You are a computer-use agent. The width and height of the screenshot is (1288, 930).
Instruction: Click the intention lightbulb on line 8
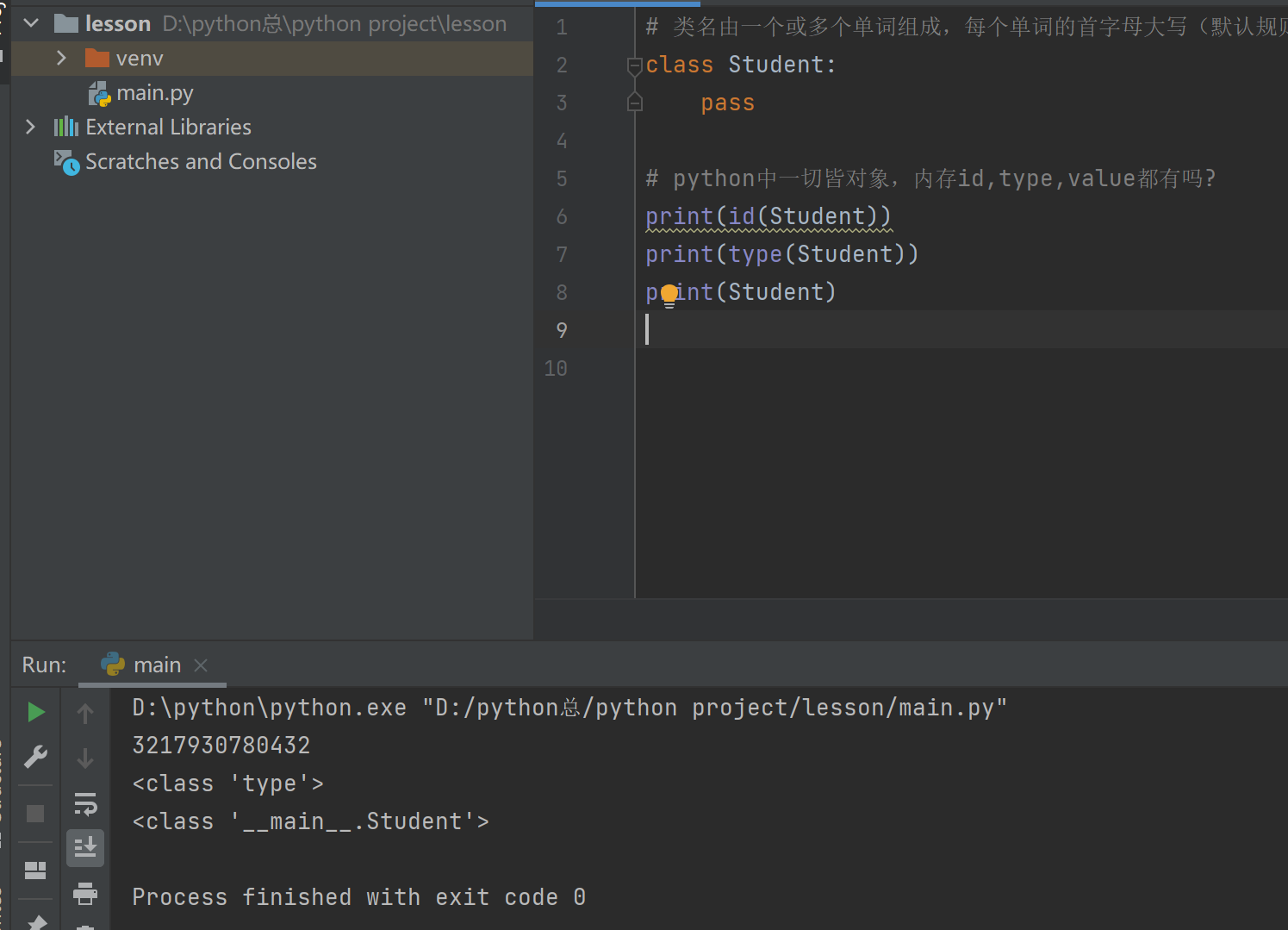[x=669, y=296]
